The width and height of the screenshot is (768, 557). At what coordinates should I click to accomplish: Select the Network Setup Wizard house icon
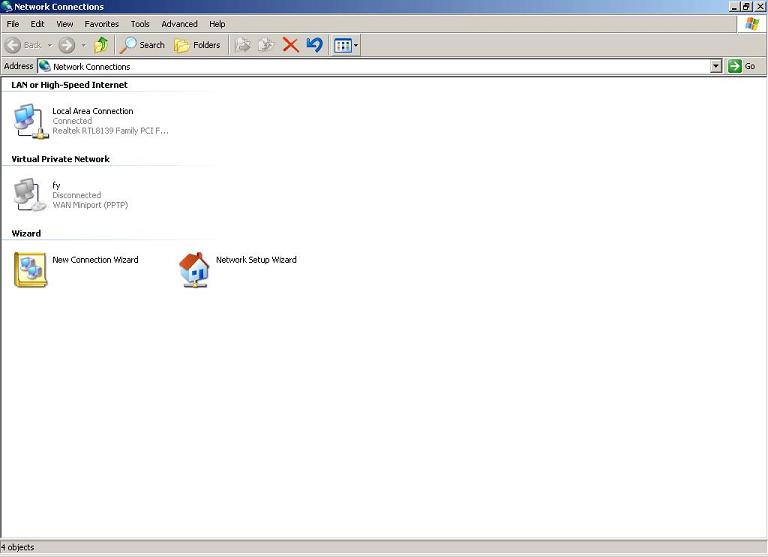click(194, 269)
